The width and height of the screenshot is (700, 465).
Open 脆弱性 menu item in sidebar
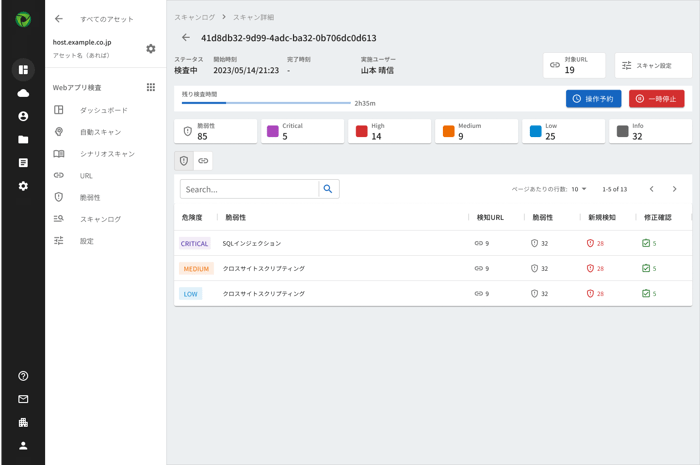(104, 198)
